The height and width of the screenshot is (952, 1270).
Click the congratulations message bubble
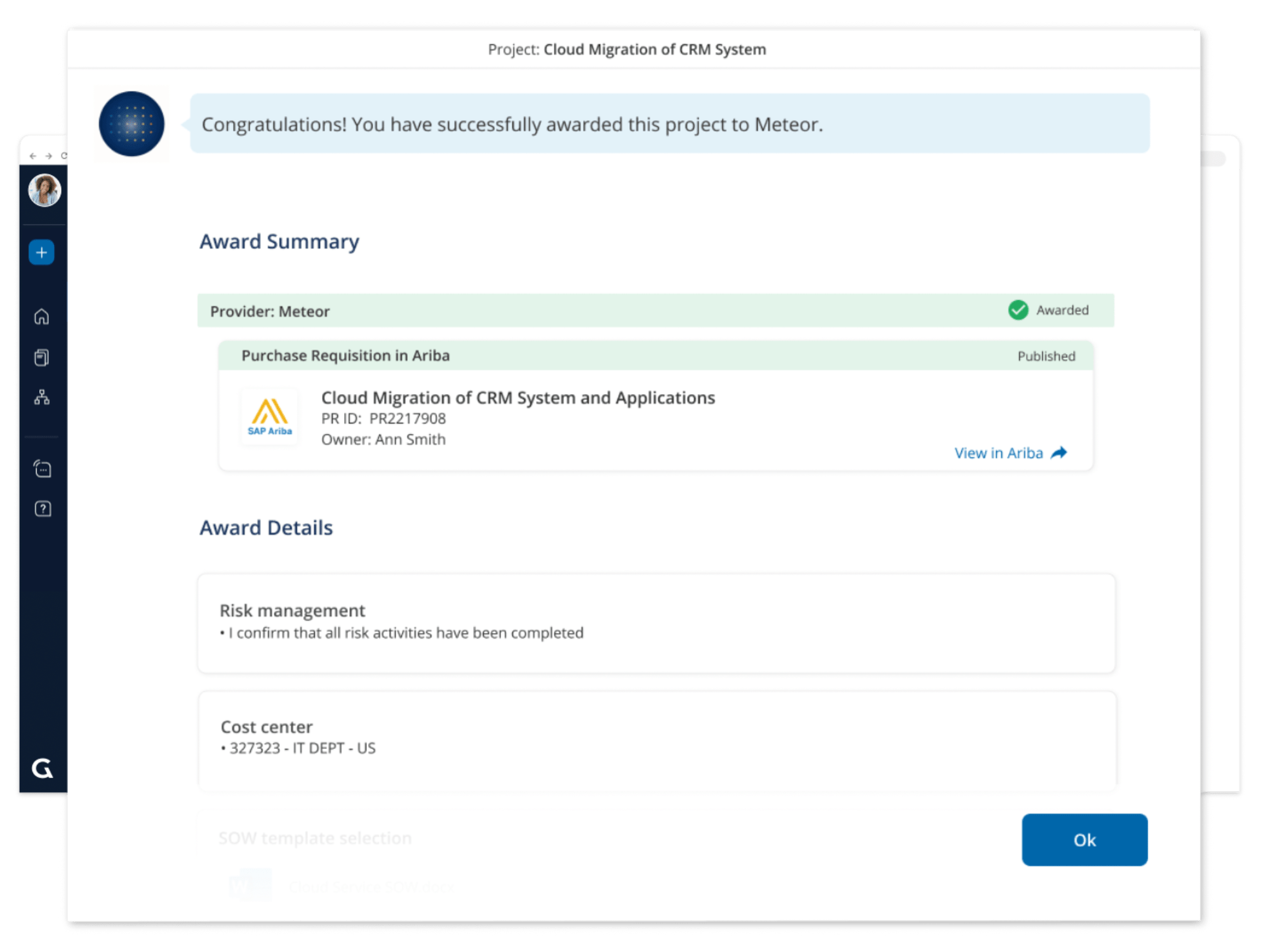[670, 124]
